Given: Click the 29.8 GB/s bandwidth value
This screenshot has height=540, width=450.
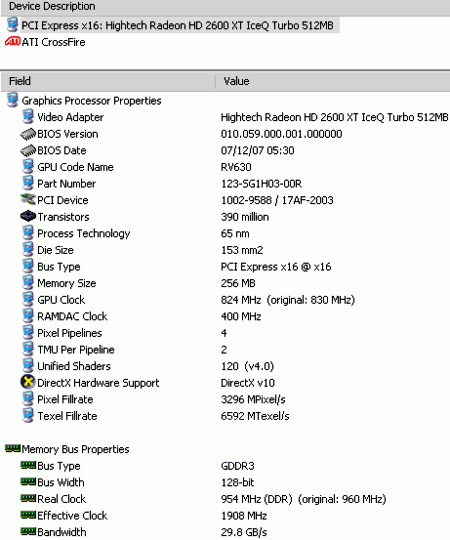Looking at the screenshot, I should [x=244, y=532].
